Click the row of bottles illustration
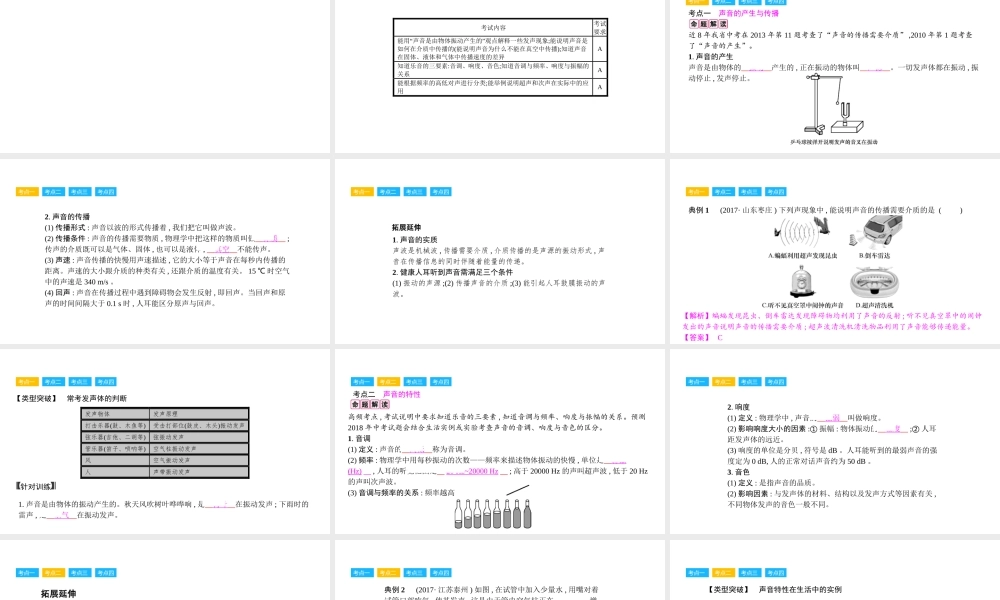The width and height of the screenshot is (1000, 600). coord(492,513)
